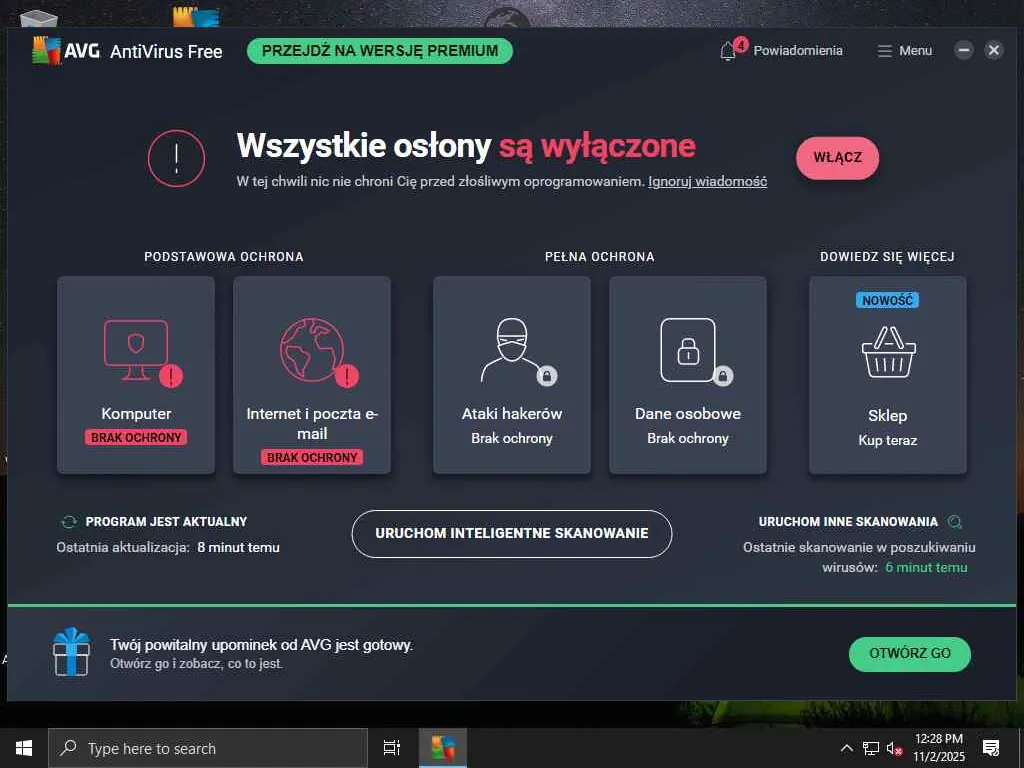Show hidden tray icons chevron
This screenshot has width=1024, height=768.
coord(846,748)
